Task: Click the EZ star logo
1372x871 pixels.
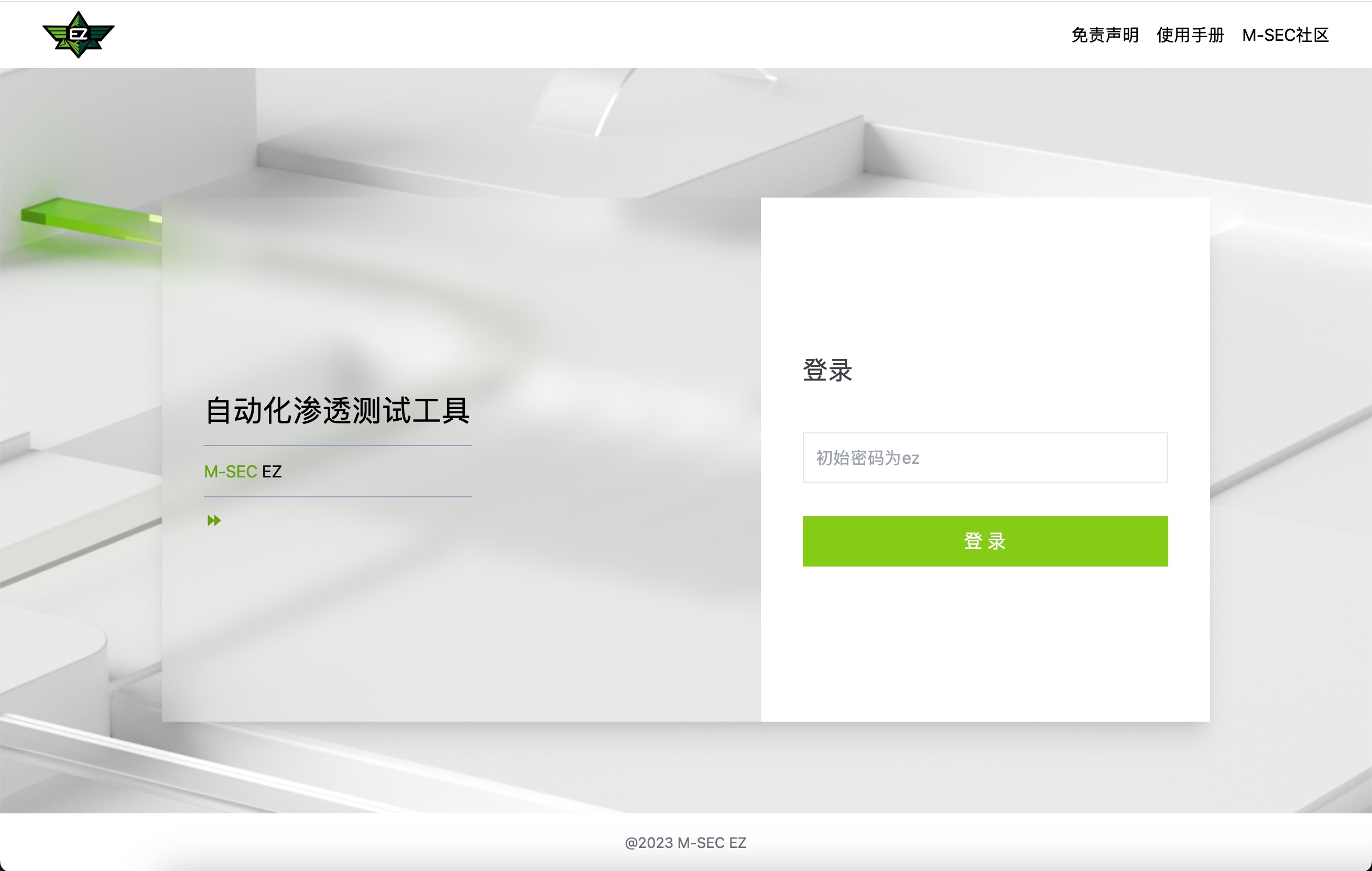Action: 79,35
